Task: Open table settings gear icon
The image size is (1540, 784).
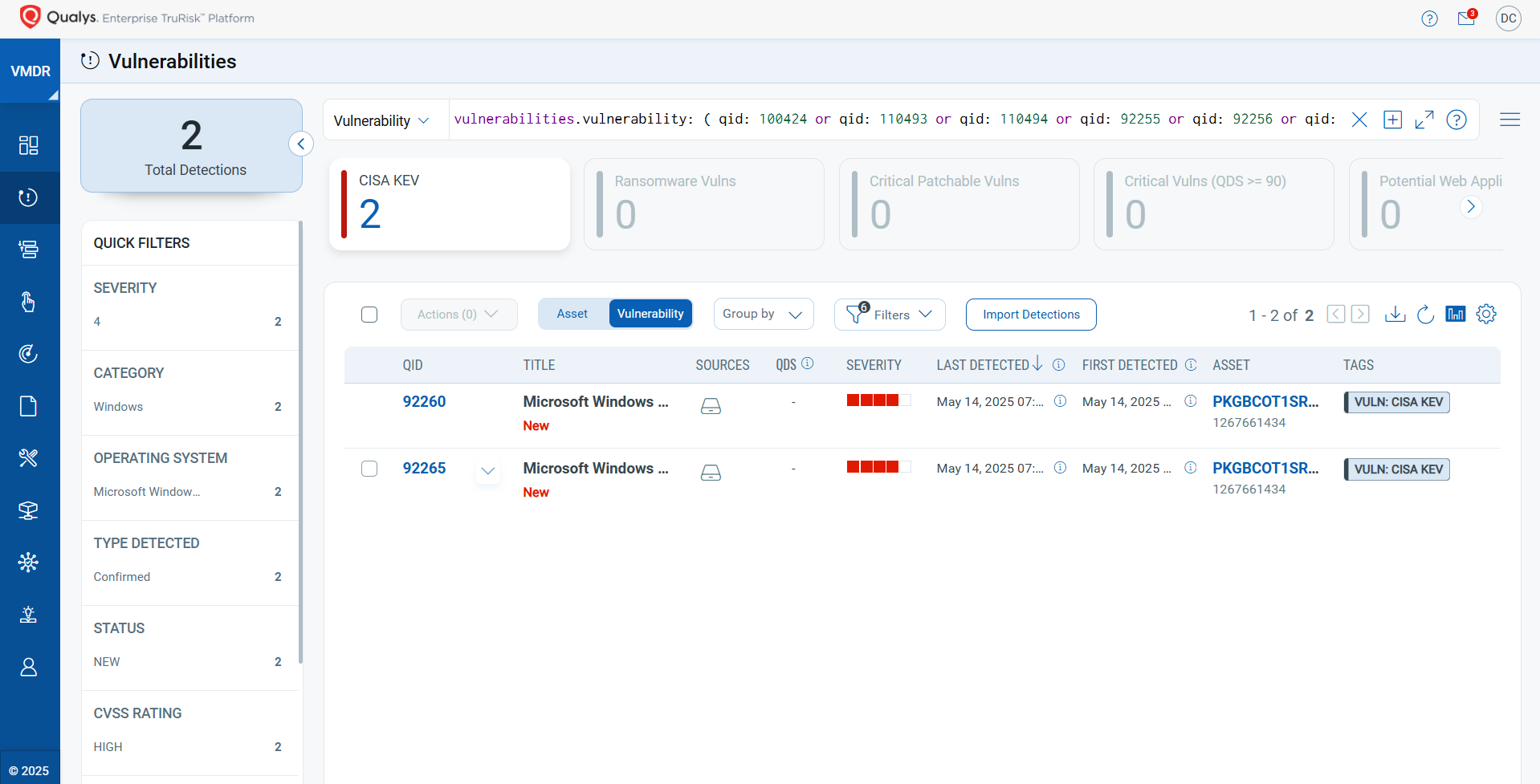Action: (x=1486, y=314)
